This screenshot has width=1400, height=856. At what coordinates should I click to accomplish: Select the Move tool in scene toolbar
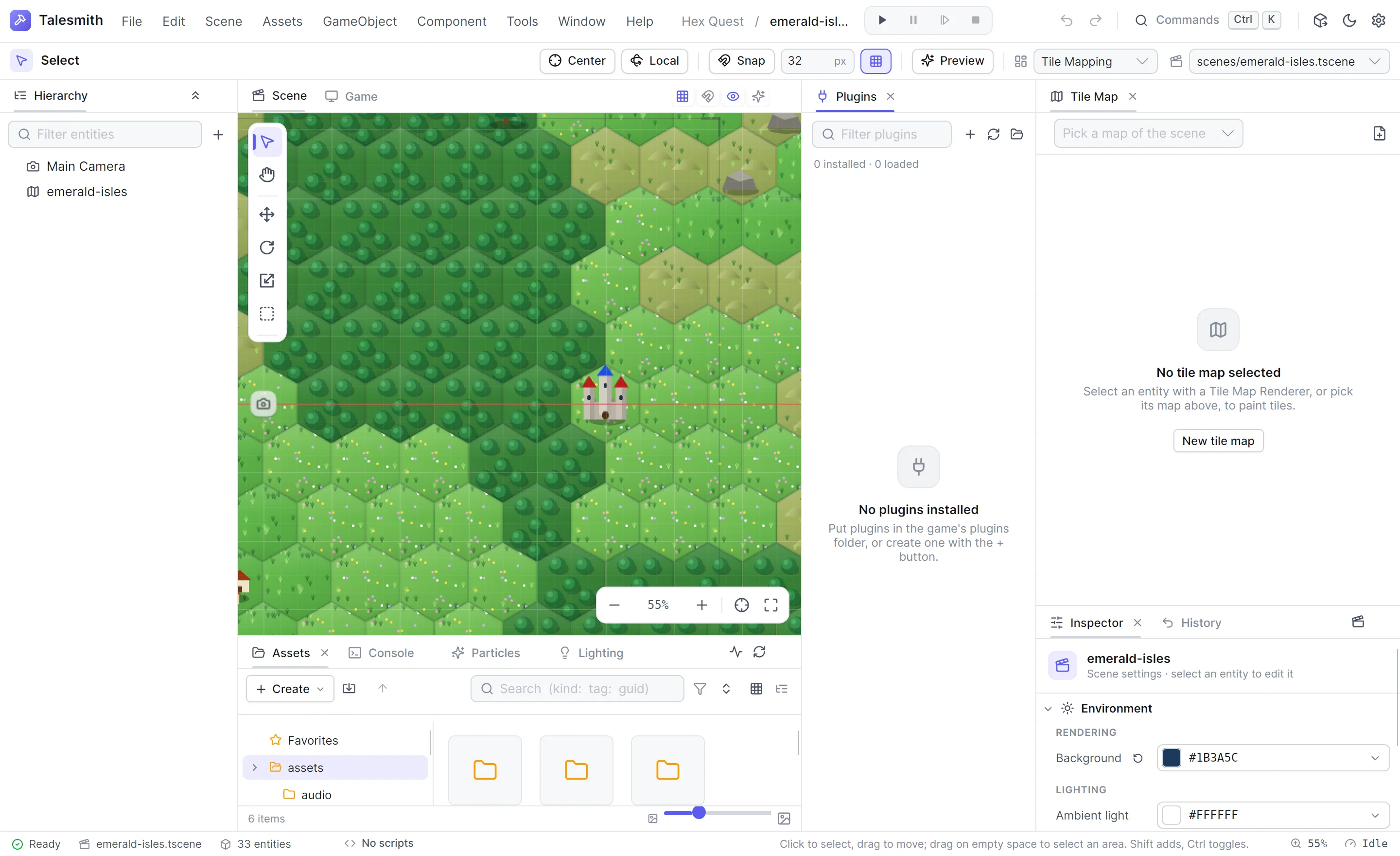pyautogui.click(x=266, y=214)
